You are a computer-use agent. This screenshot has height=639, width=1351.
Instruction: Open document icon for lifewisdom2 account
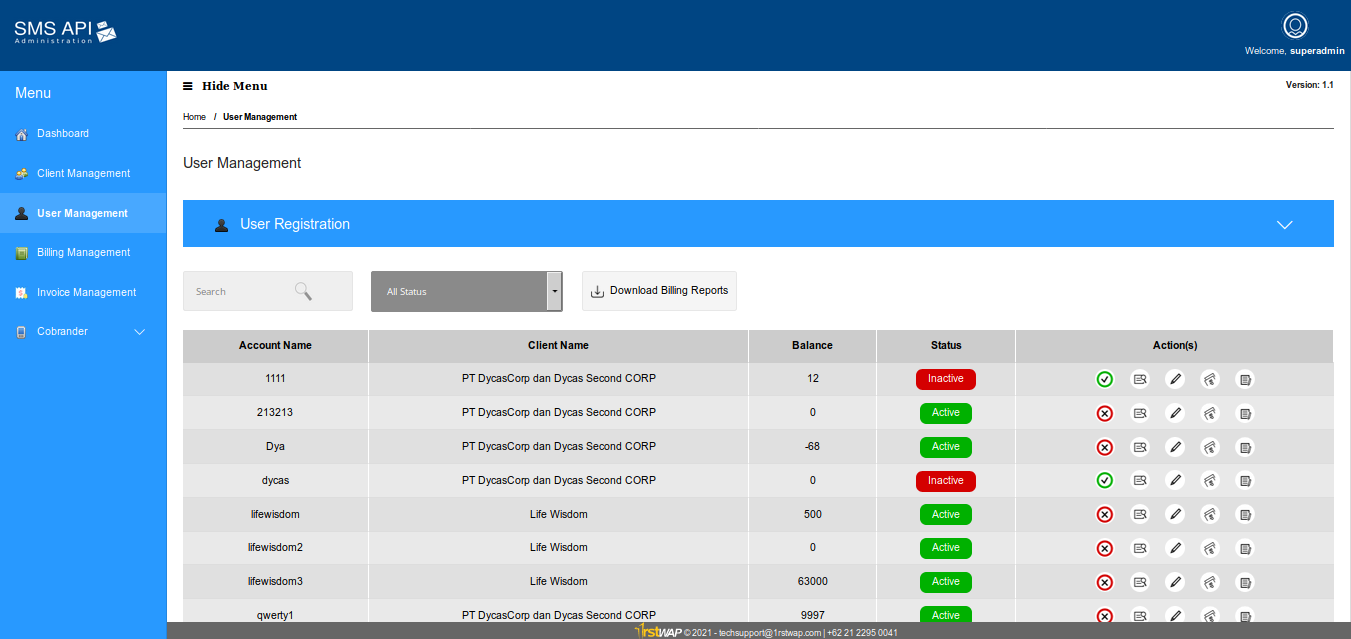click(1244, 548)
